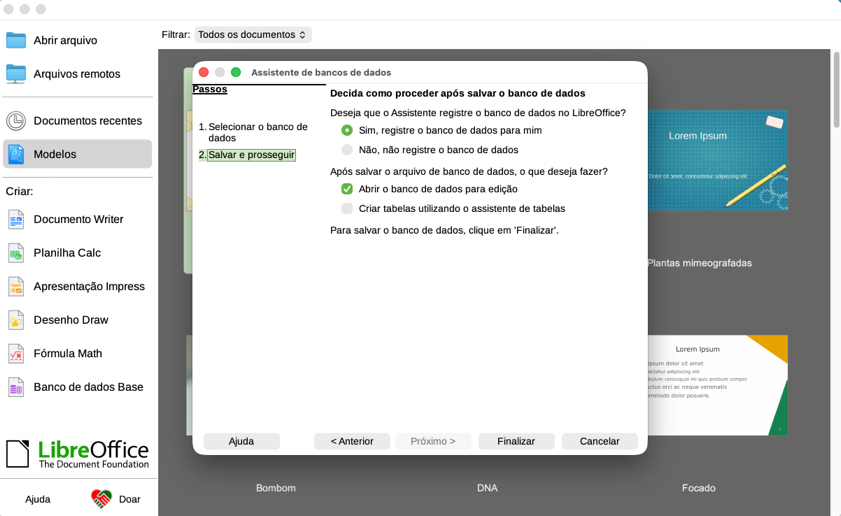The width and height of the screenshot is (841, 516).
Task: Open 'Abrir arquivo' in the sidebar
Action: (78, 40)
